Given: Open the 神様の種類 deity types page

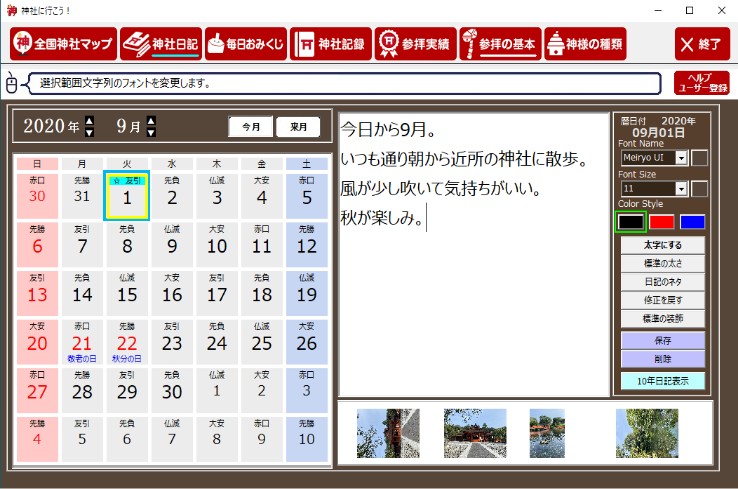Looking at the screenshot, I should (x=585, y=44).
